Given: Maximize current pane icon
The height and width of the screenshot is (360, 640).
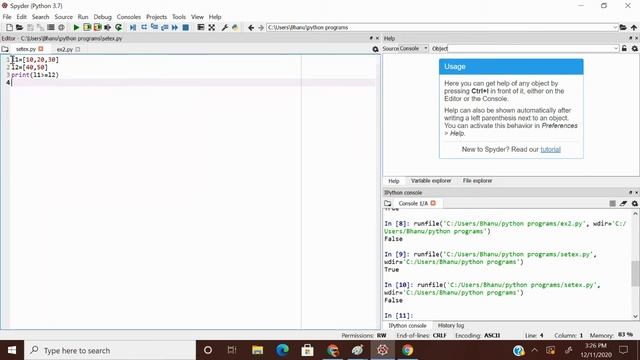Looking at the screenshot, I should 200,27.
